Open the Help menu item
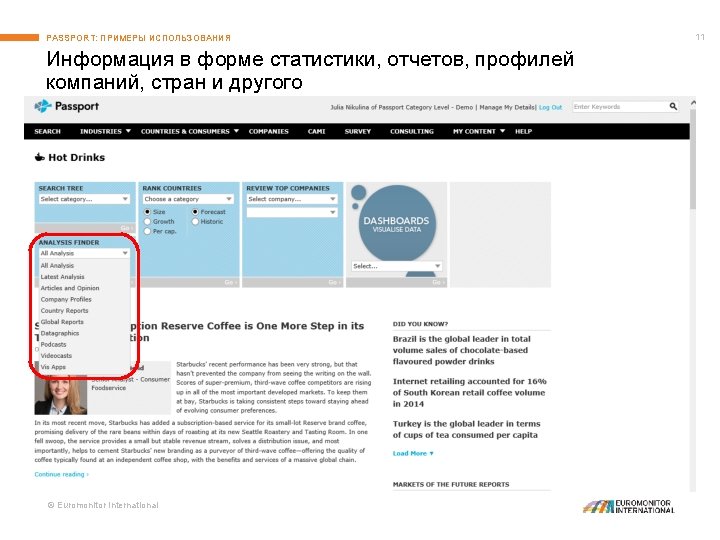Viewport: 720px width, 540px height. click(523, 131)
